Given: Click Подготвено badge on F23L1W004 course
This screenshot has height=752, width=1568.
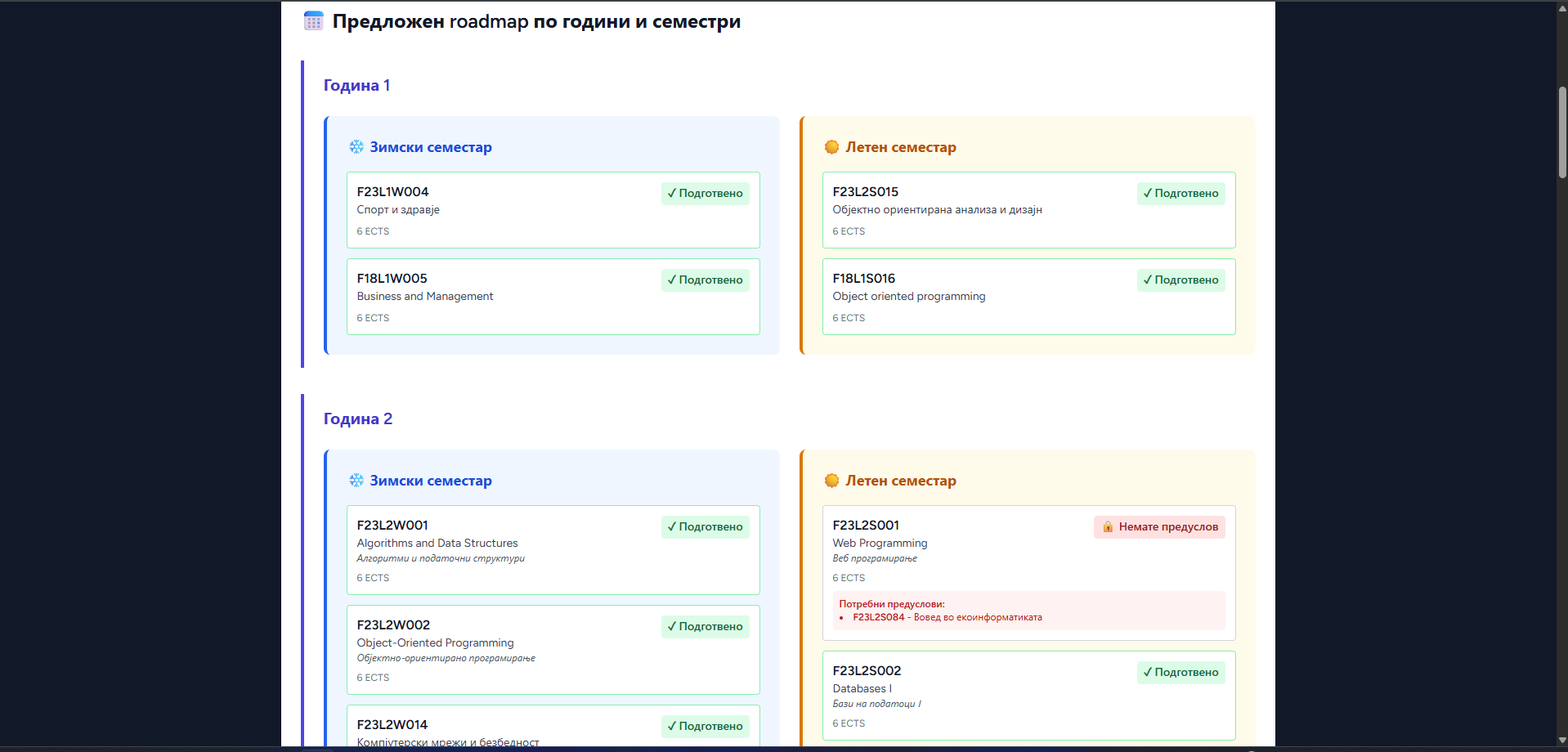Looking at the screenshot, I should (x=705, y=194).
